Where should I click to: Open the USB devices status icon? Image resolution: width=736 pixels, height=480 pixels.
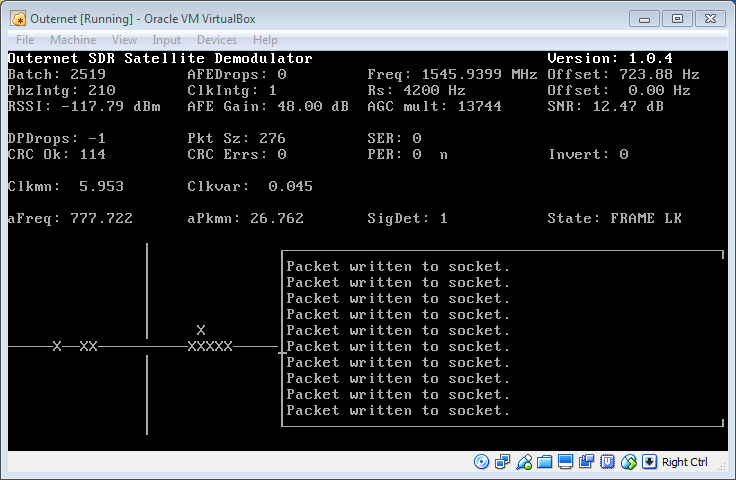point(524,462)
